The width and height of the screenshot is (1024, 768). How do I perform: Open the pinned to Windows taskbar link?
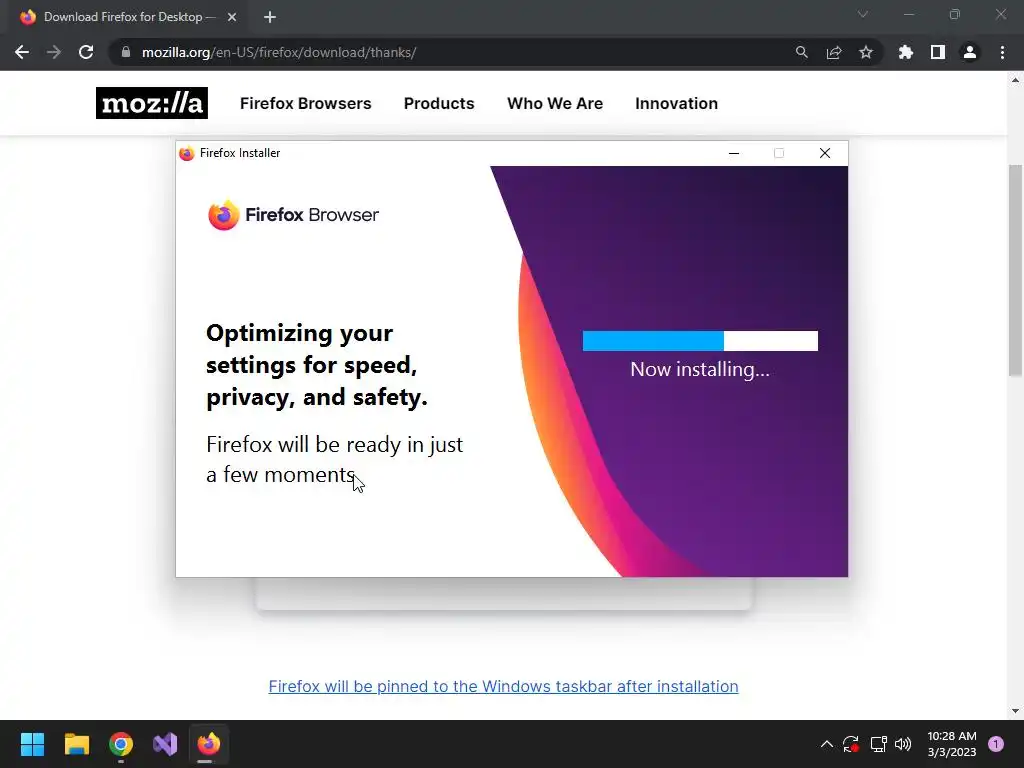tap(504, 686)
